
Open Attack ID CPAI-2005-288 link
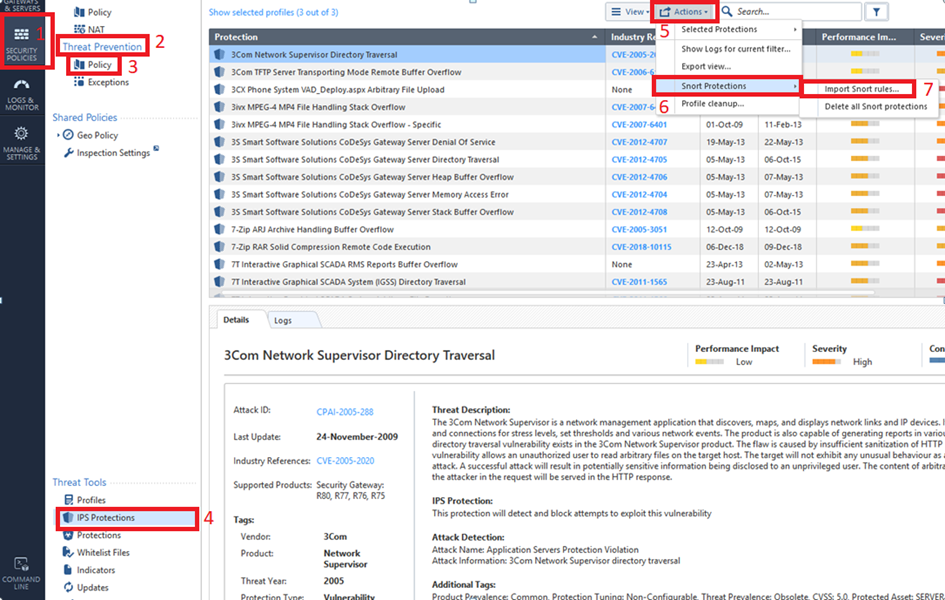tap(345, 410)
